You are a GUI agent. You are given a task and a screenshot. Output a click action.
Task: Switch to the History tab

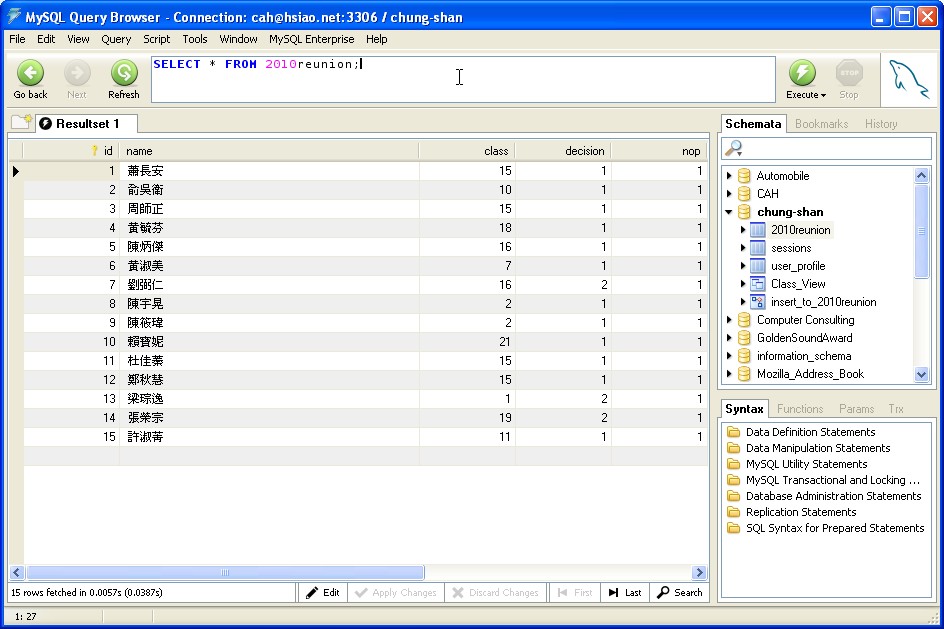tap(881, 123)
